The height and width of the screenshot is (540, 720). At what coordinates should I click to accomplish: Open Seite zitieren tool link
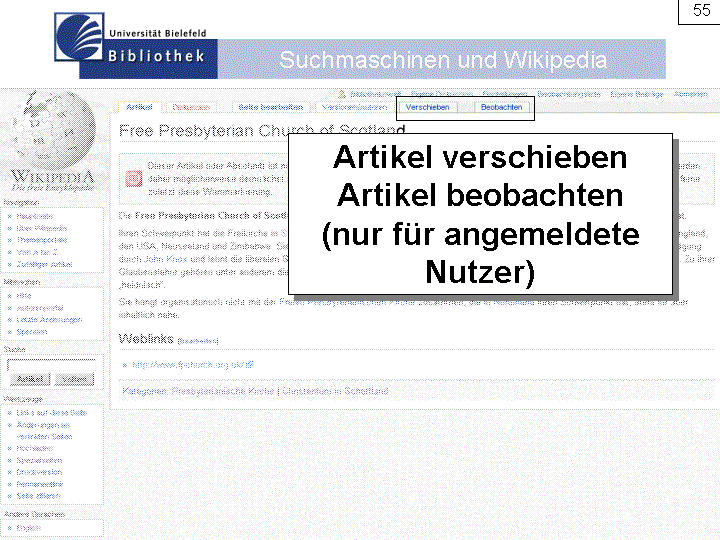[x=38, y=496]
